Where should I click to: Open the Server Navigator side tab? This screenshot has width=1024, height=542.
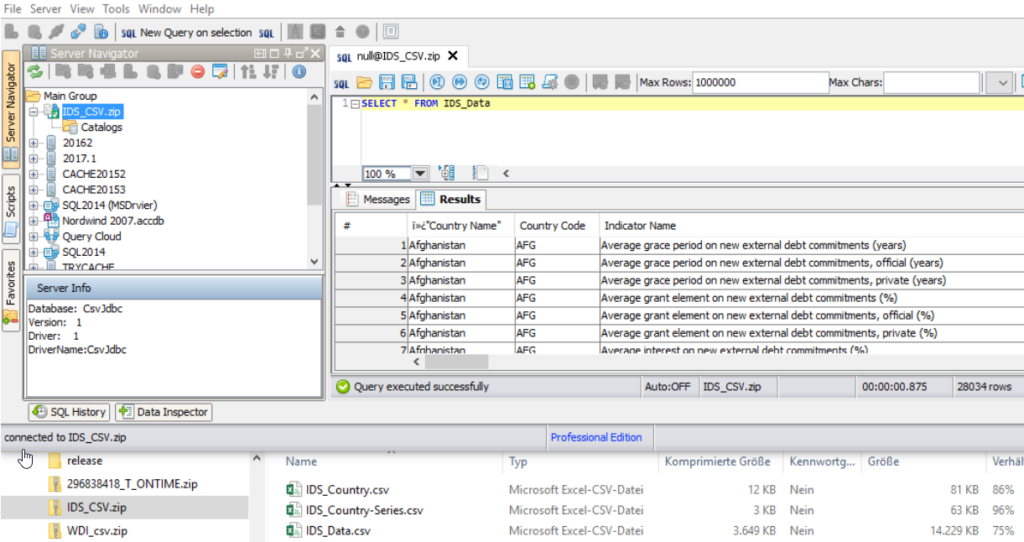point(10,108)
